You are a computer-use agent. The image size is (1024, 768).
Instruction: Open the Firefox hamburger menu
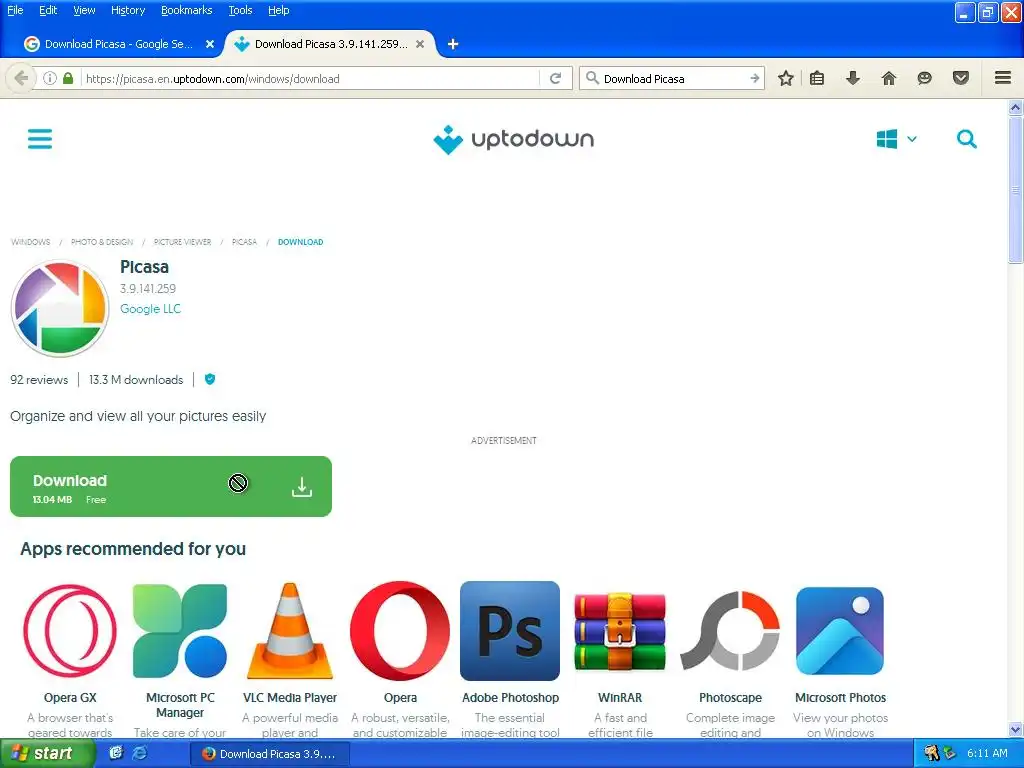coord(1003,78)
